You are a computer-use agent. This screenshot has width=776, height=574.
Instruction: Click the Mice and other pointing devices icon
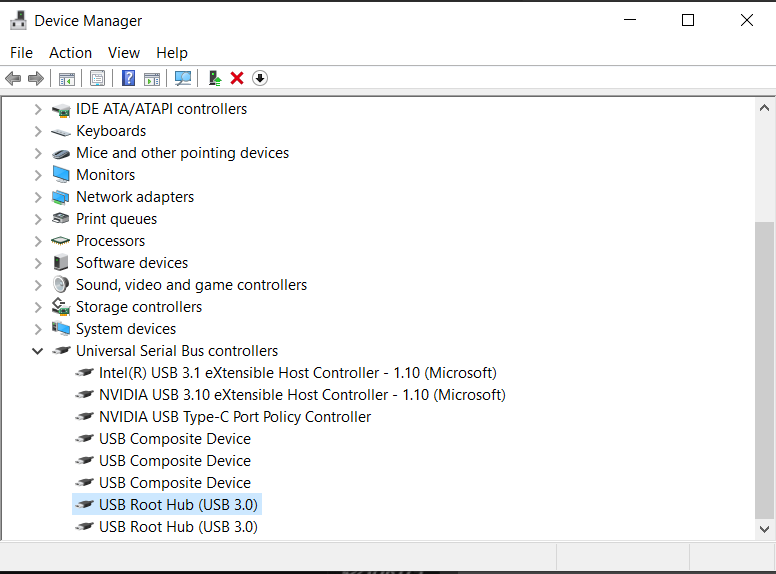pos(61,154)
